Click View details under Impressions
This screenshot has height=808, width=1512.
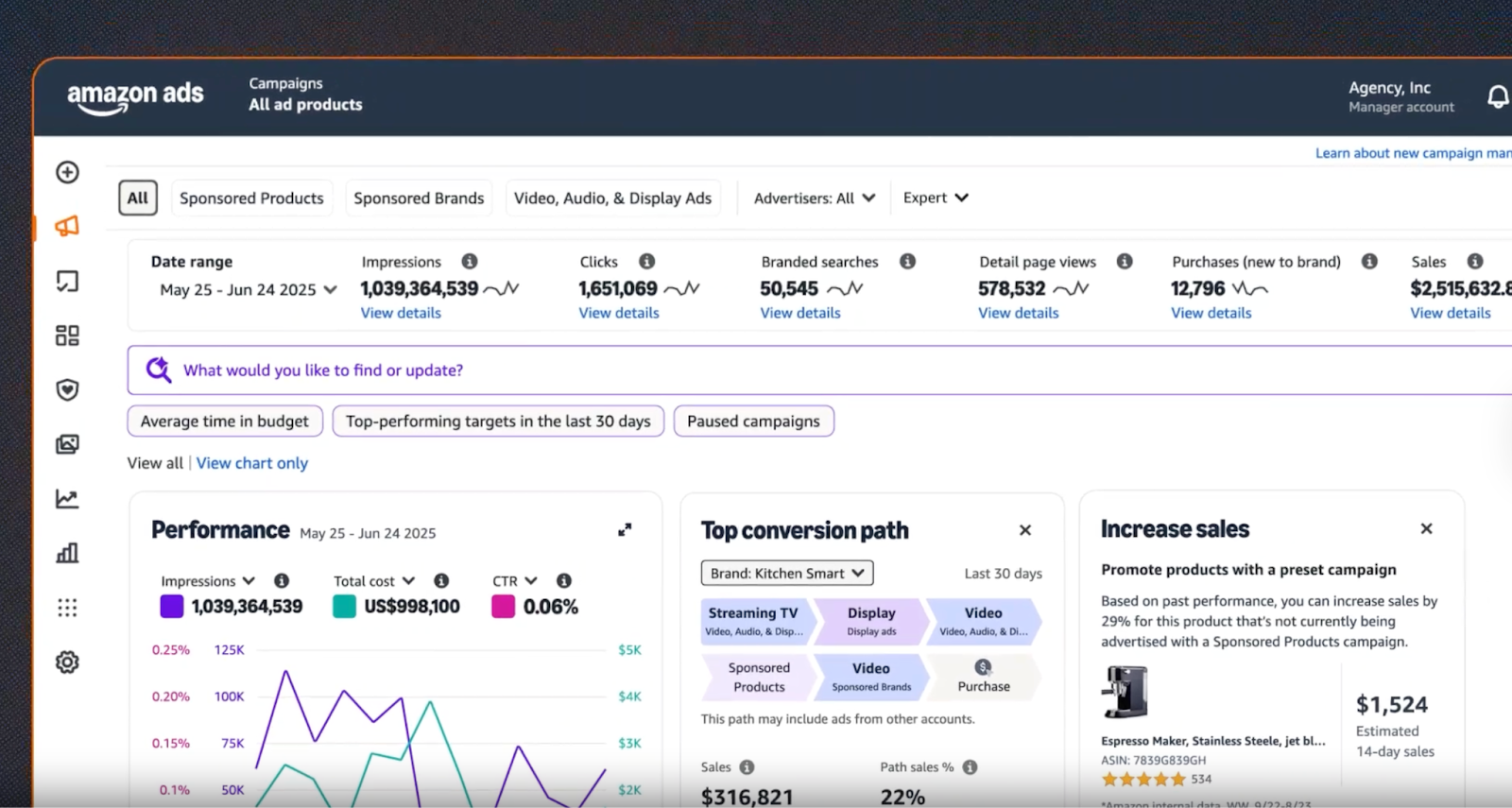pos(401,313)
